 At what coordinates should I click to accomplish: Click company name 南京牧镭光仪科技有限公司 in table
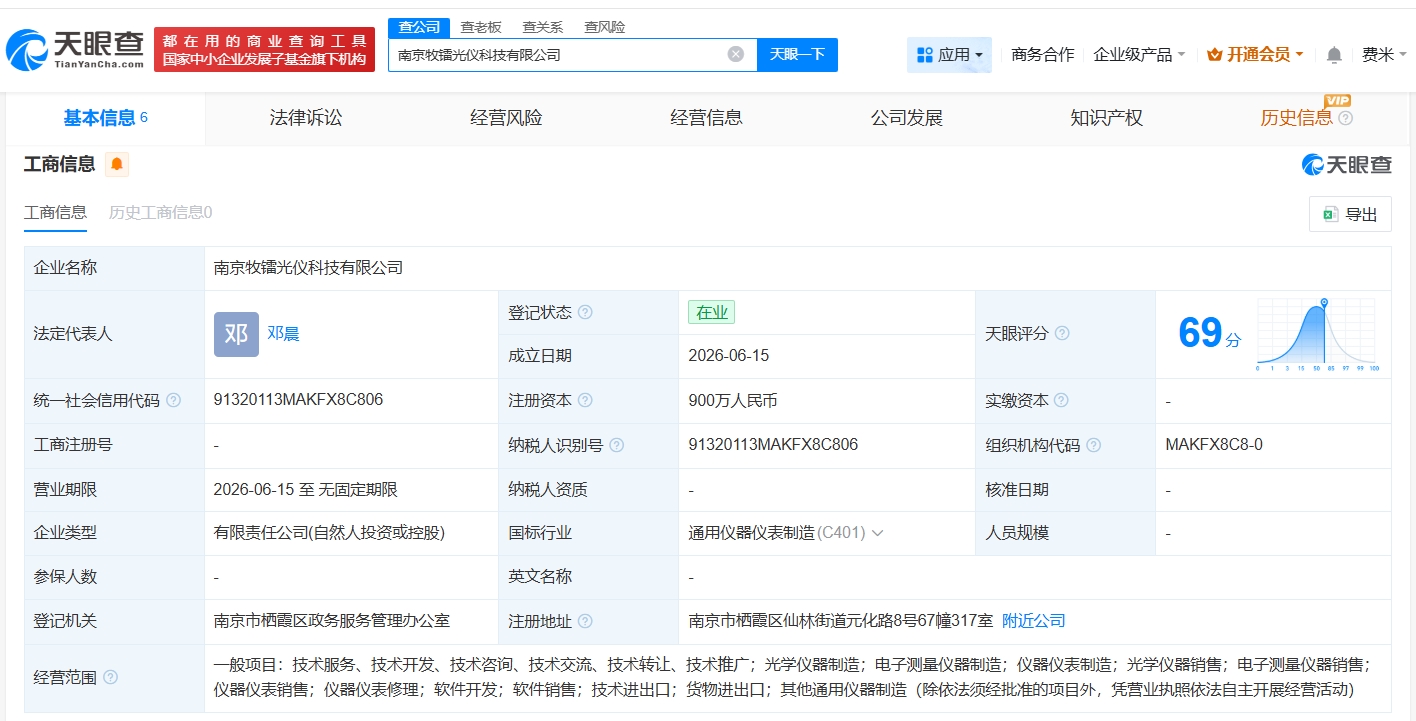click(308, 268)
